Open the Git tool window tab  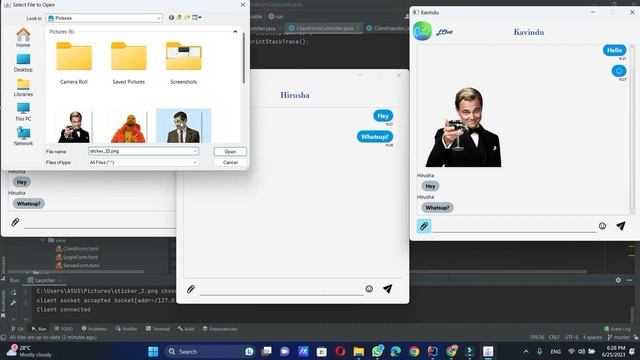click(17, 329)
